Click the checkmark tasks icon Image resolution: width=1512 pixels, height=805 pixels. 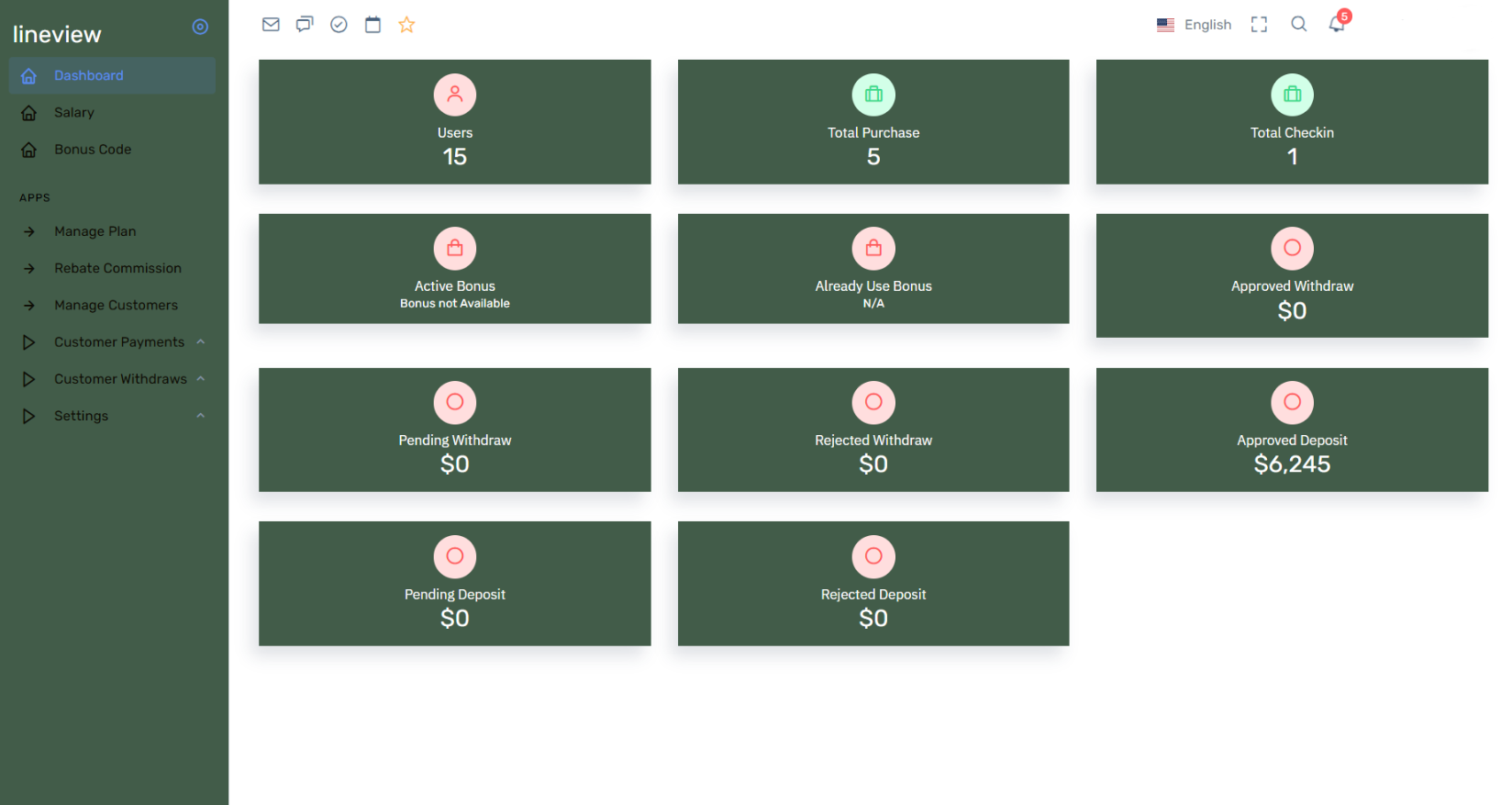pos(339,25)
